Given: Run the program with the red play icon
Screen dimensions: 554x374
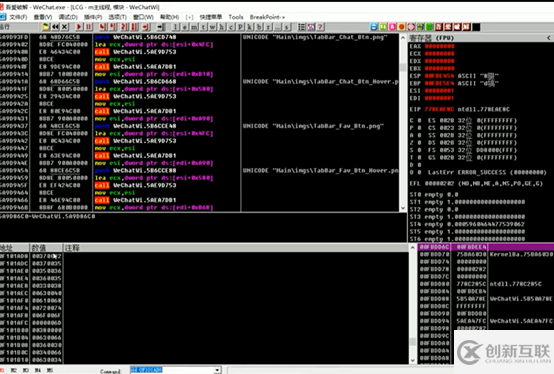Looking at the screenshot, I should click(79, 27).
